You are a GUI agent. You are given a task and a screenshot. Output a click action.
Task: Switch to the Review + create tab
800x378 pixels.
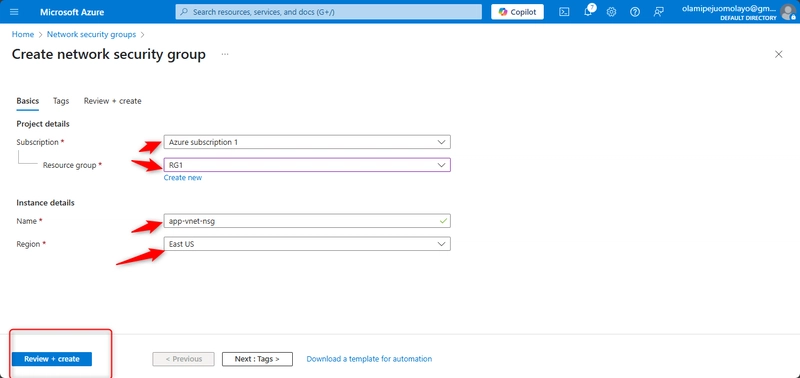[x=112, y=101]
